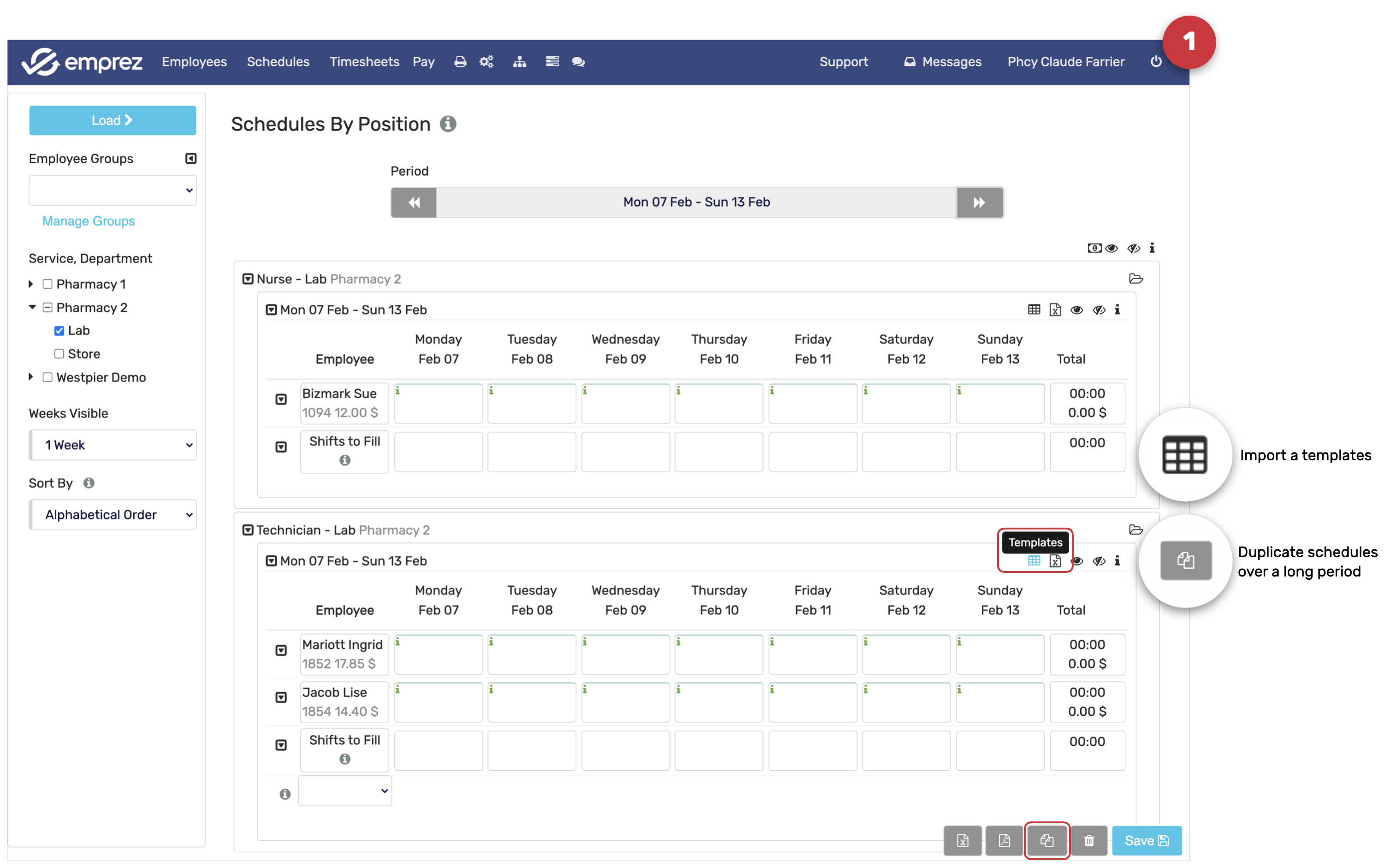Open the Employees menu
1391x868 pixels.
coord(194,62)
